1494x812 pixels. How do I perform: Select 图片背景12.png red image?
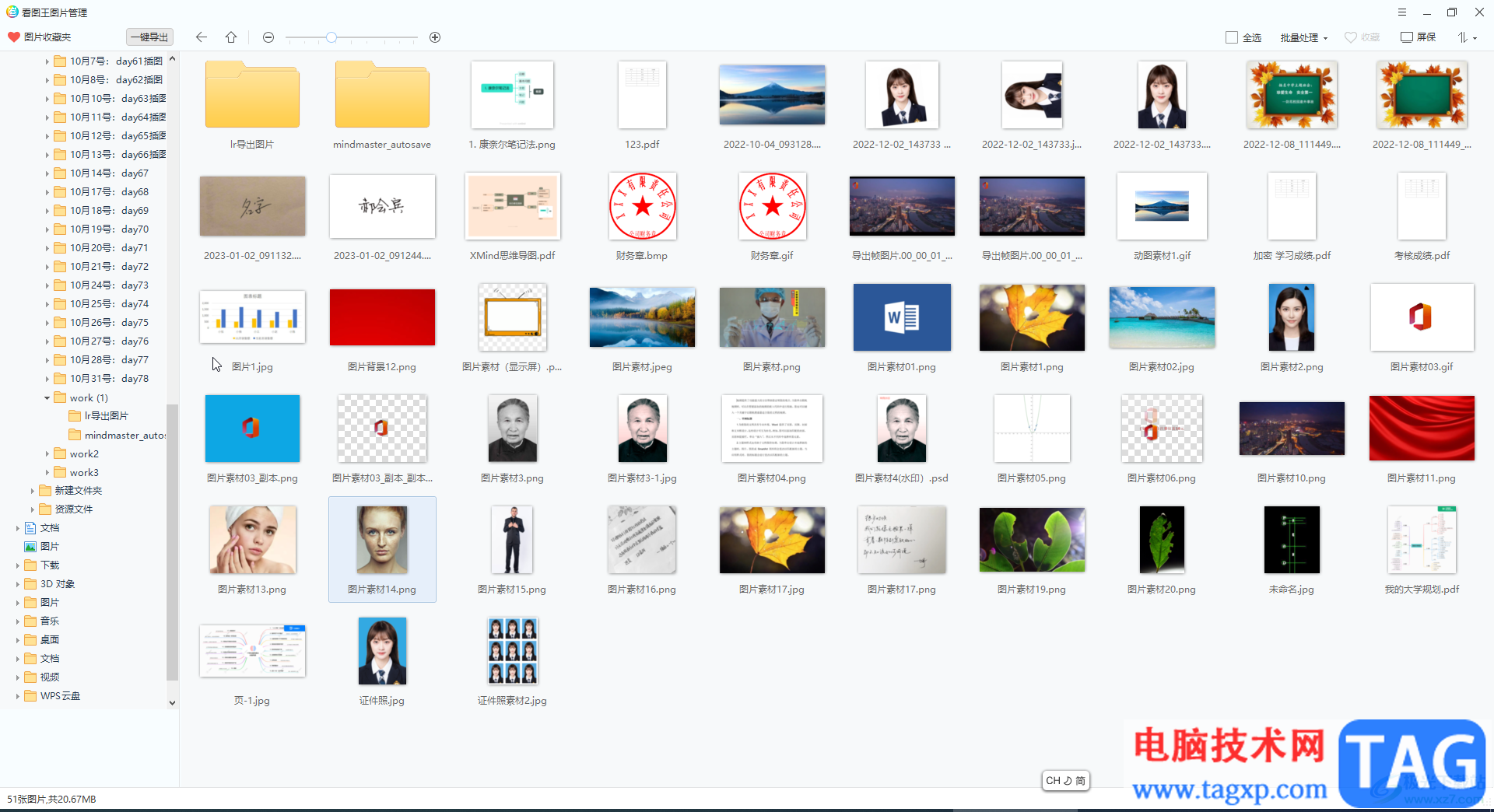tap(382, 317)
